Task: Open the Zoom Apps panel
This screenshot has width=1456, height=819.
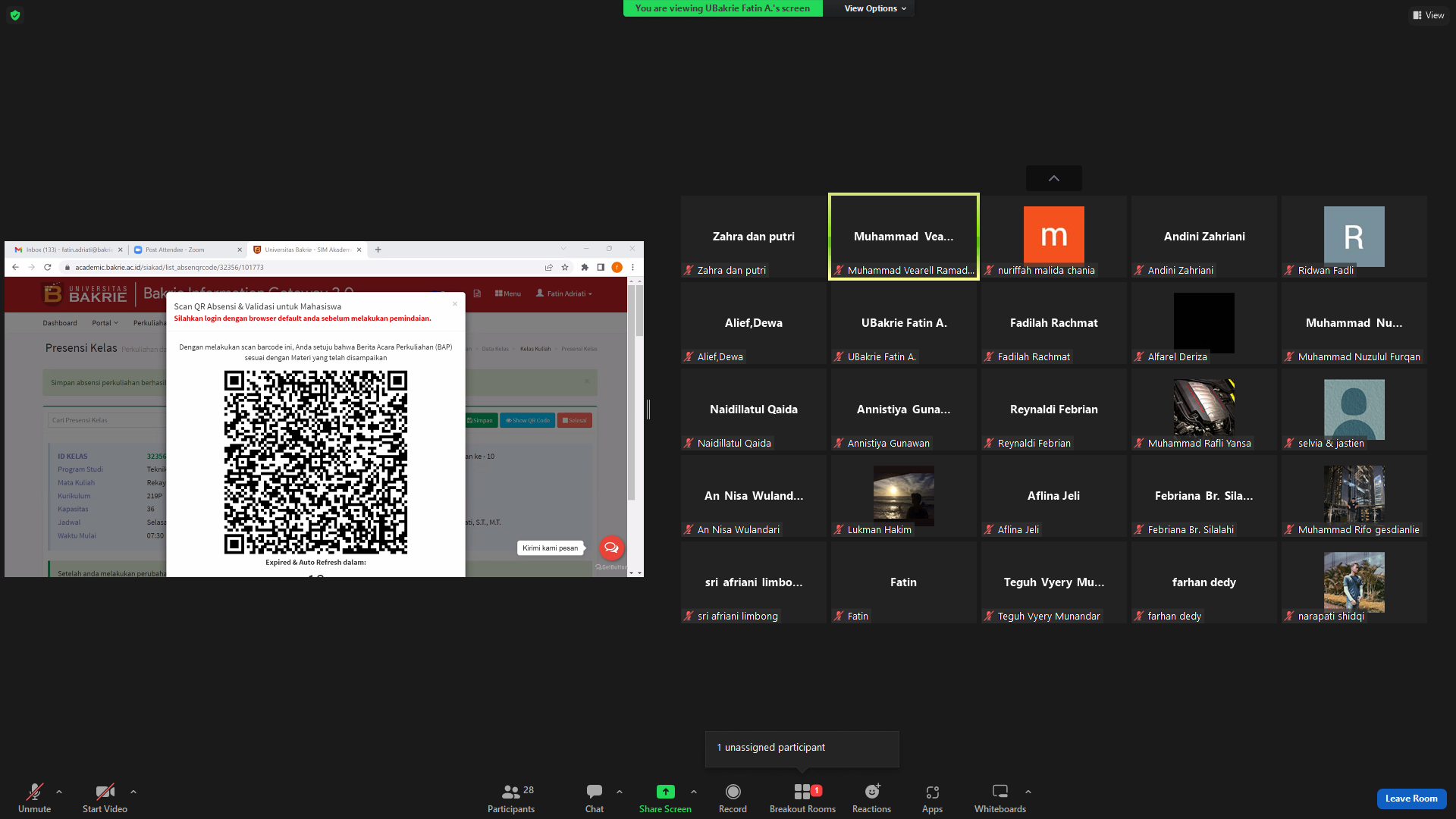Action: point(932,798)
